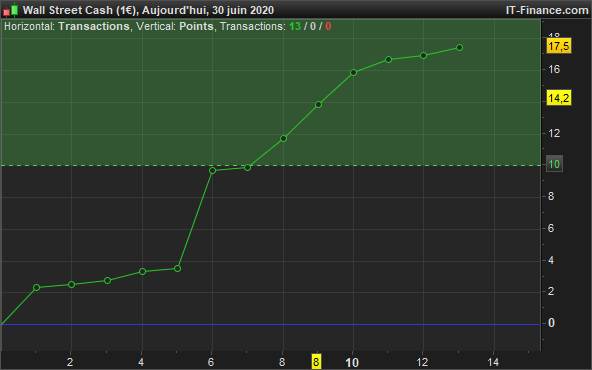The height and width of the screenshot is (370, 592).
Task: Click the candlestick chart icon beside the title
Action: pyautogui.click(x=11, y=10)
